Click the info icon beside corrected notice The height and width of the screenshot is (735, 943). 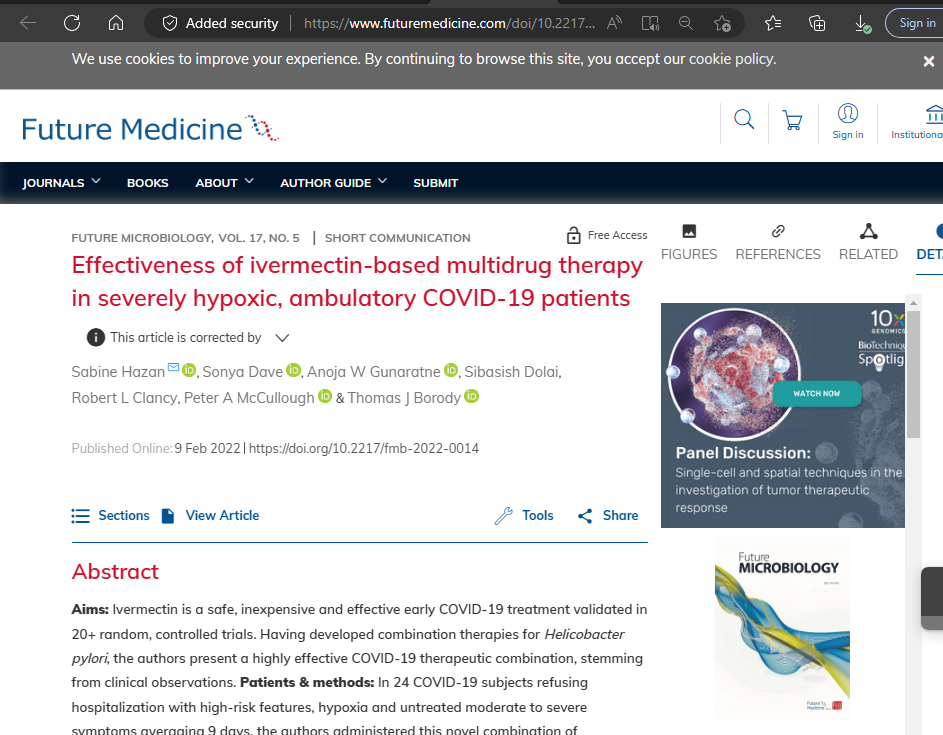click(x=96, y=337)
